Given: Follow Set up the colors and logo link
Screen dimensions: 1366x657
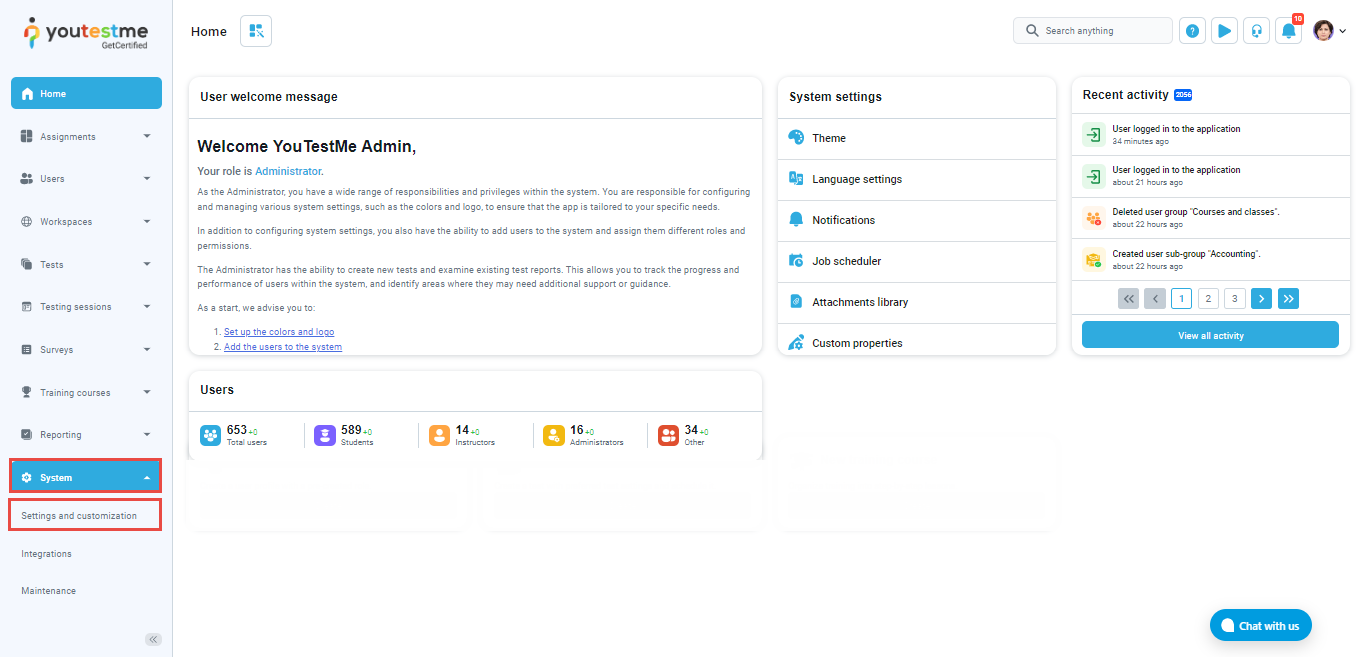Looking at the screenshot, I should pyautogui.click(x=279, y=332).
